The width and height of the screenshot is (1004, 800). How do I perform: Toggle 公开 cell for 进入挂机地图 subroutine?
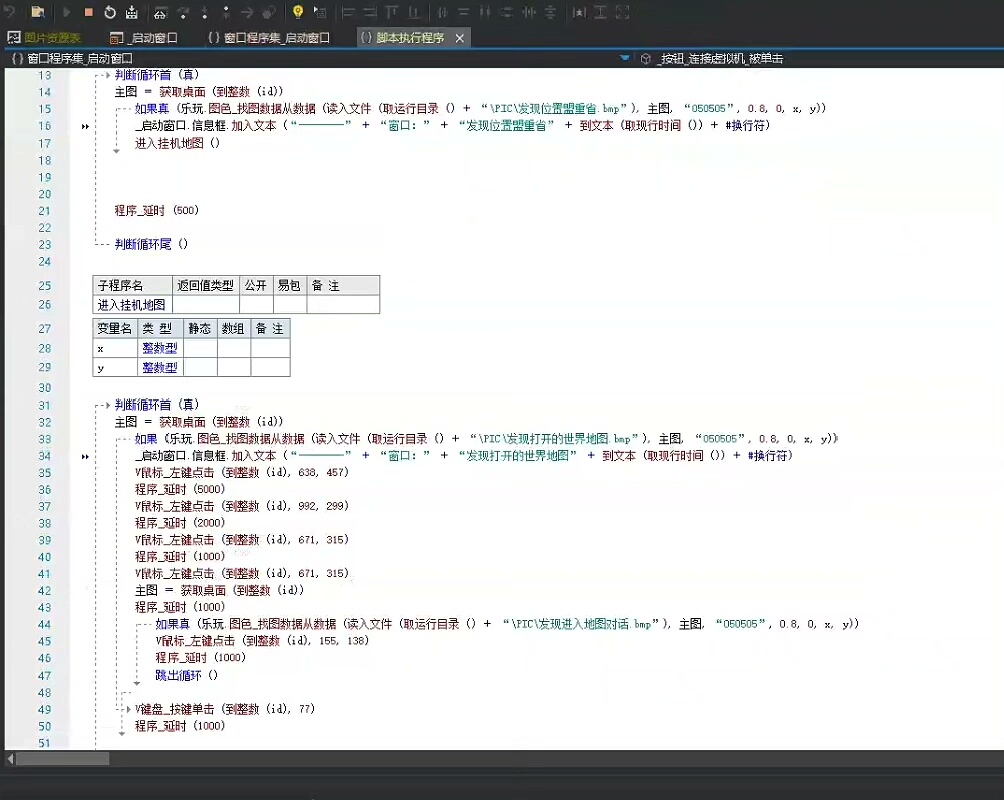click(x=256, y=305)
